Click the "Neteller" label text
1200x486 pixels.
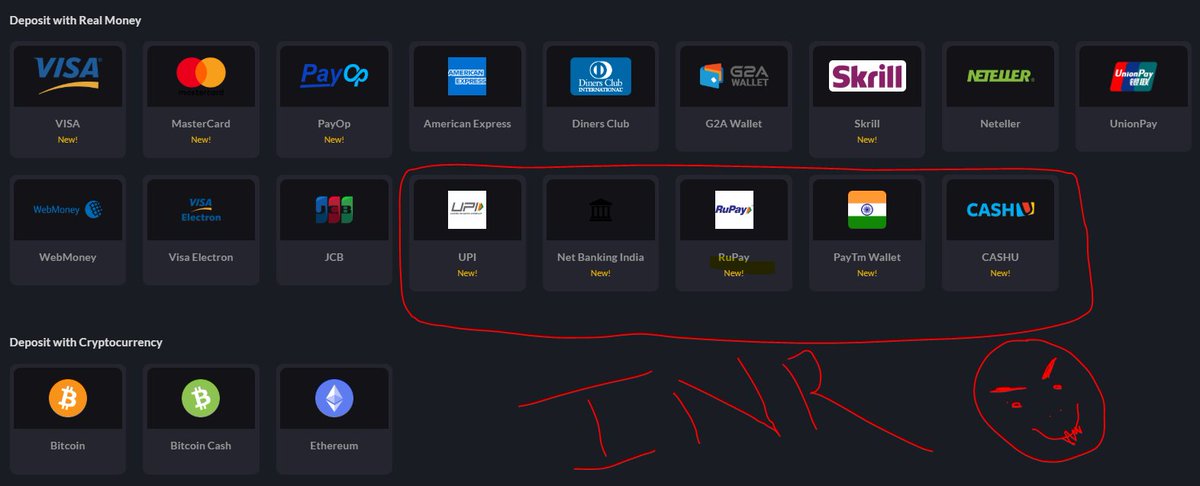1000,124
